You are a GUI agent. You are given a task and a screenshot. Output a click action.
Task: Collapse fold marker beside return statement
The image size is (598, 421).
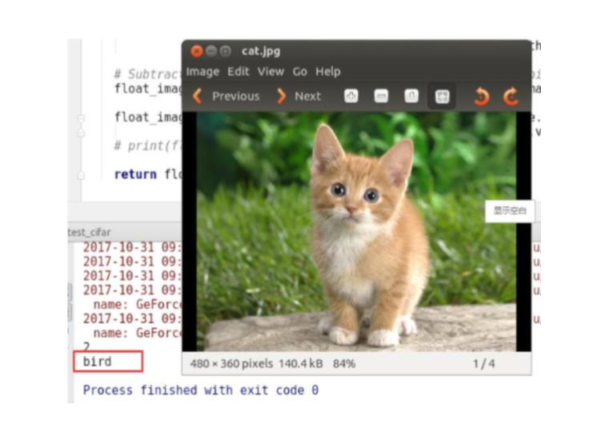pos(81,175)
